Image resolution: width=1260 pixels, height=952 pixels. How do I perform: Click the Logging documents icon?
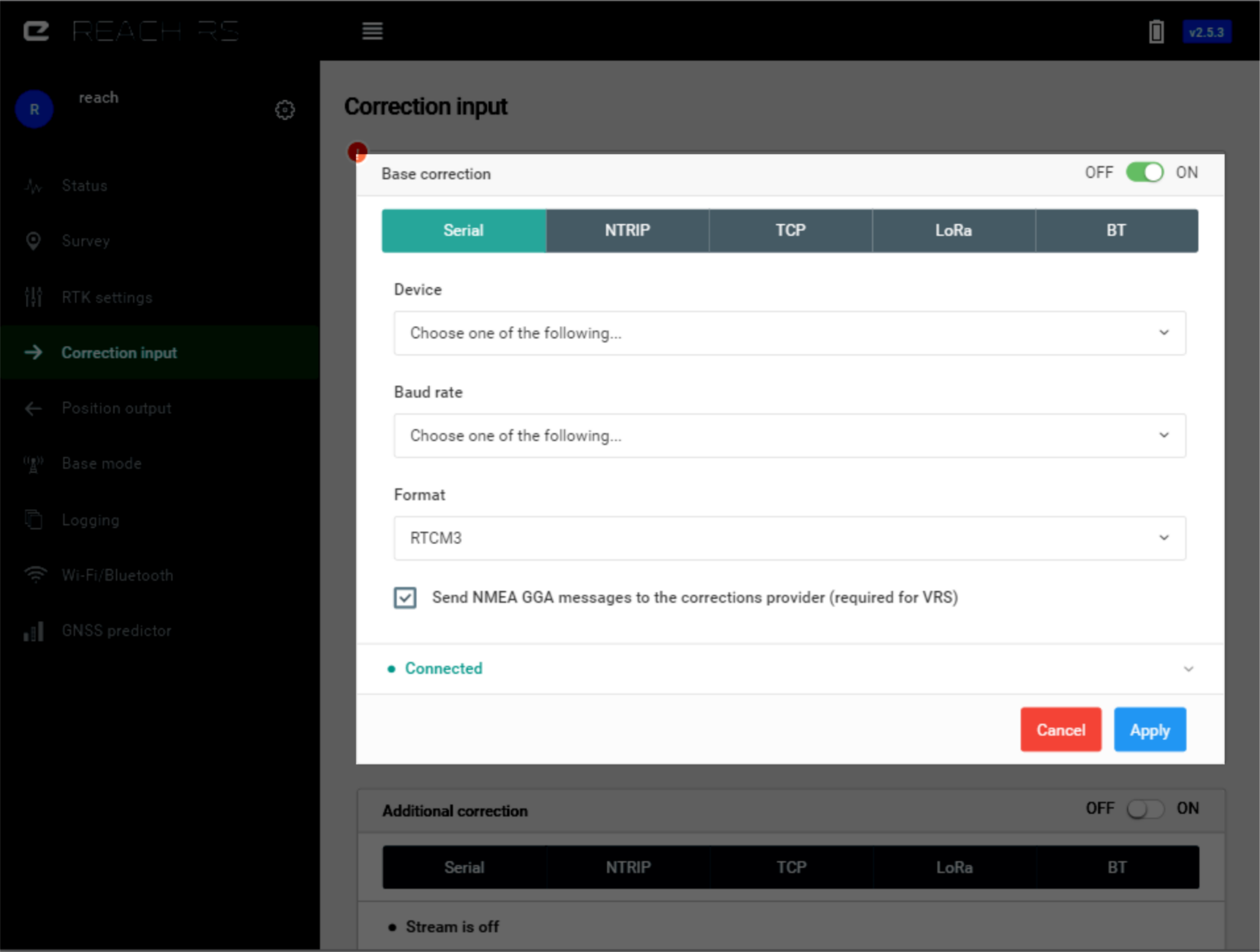[x=33, y=519]
